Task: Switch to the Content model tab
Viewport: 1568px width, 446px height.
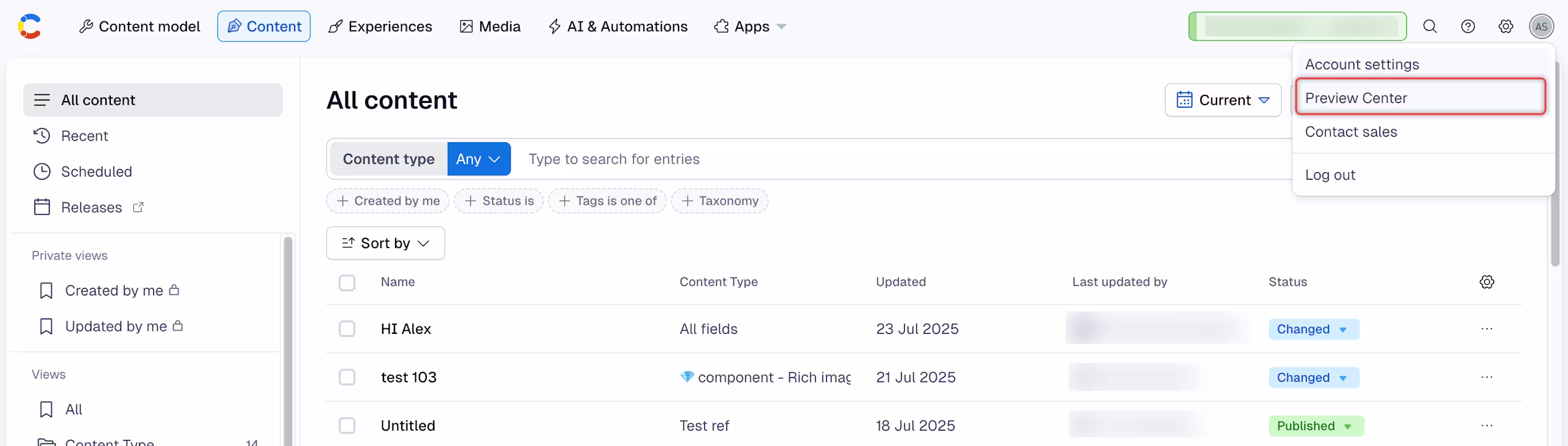Action: (x=140, y=26)
